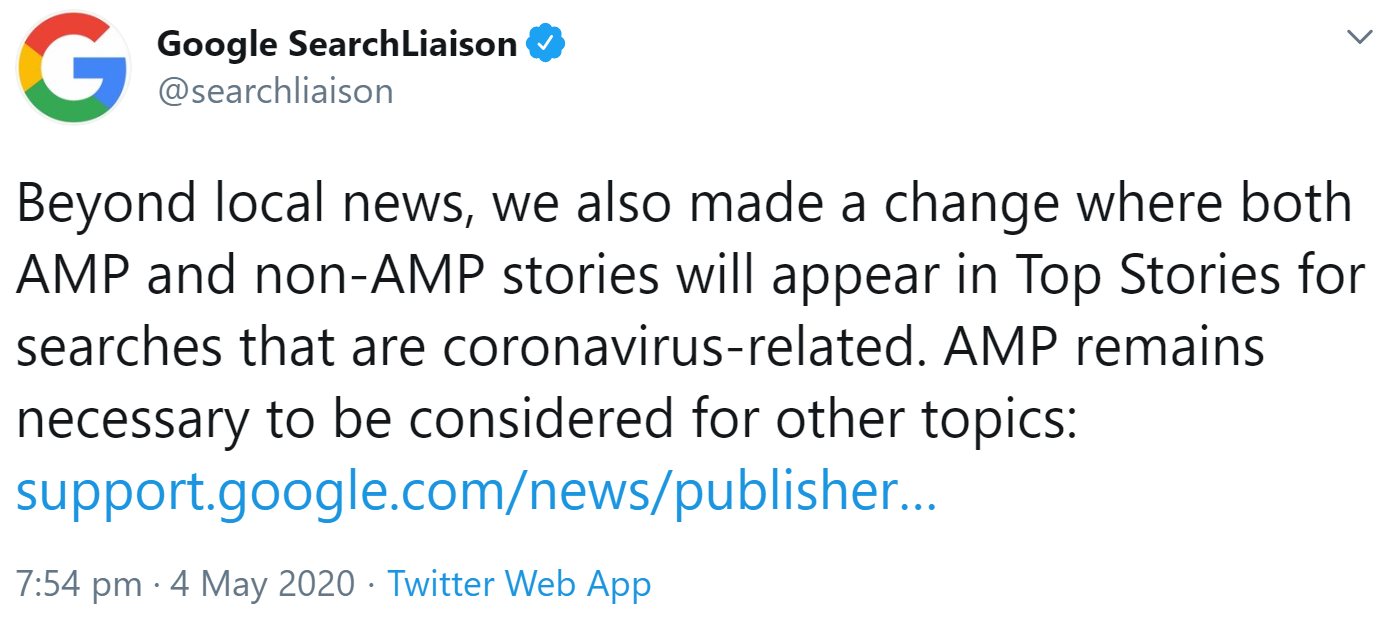This screenshot has height=625, width=1395.
Task: Click the Google logo profile avatar
Action: point(74,69)
